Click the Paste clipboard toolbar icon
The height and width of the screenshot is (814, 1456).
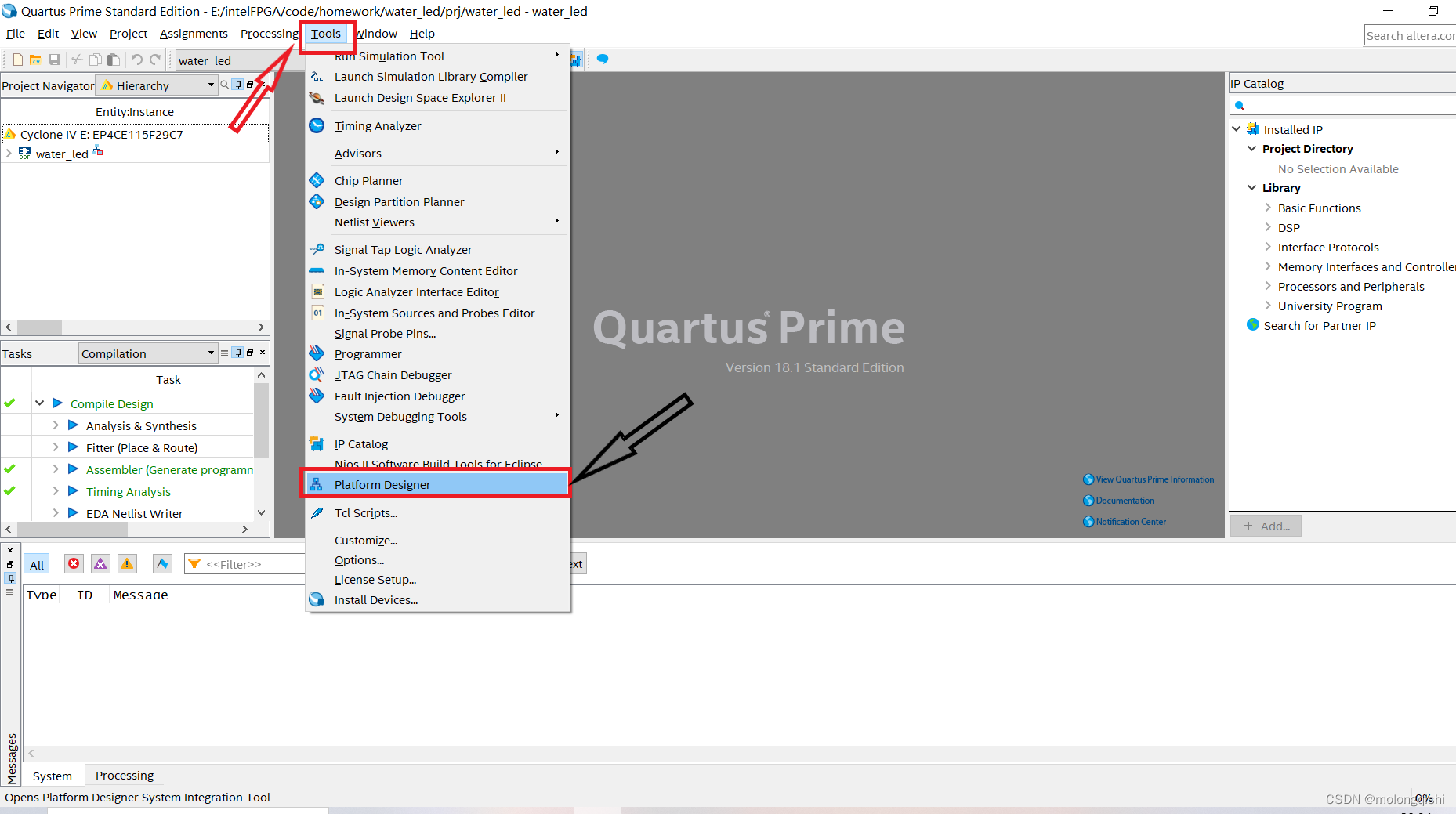(x=114, y=60)
